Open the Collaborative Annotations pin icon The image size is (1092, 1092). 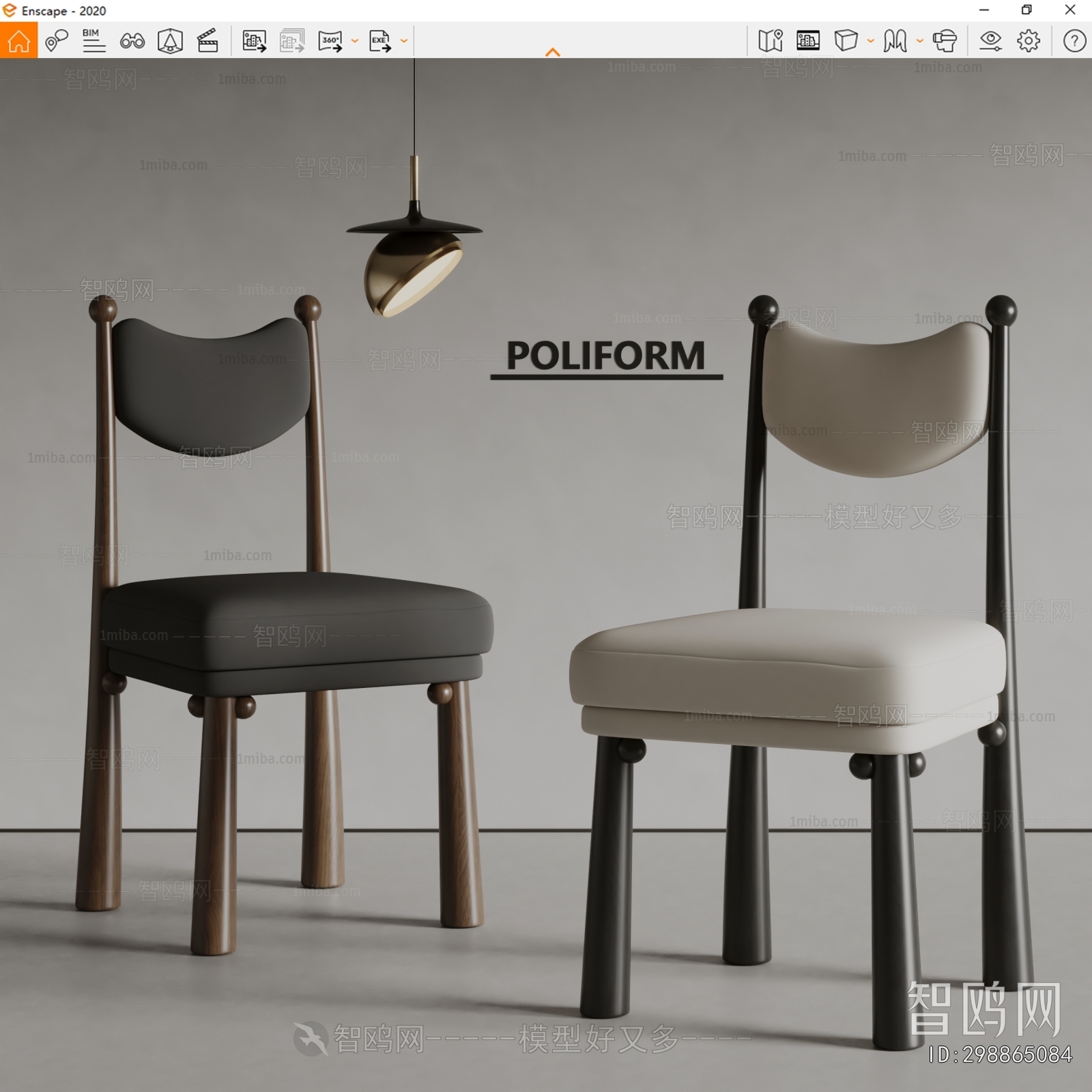point(57,41)
